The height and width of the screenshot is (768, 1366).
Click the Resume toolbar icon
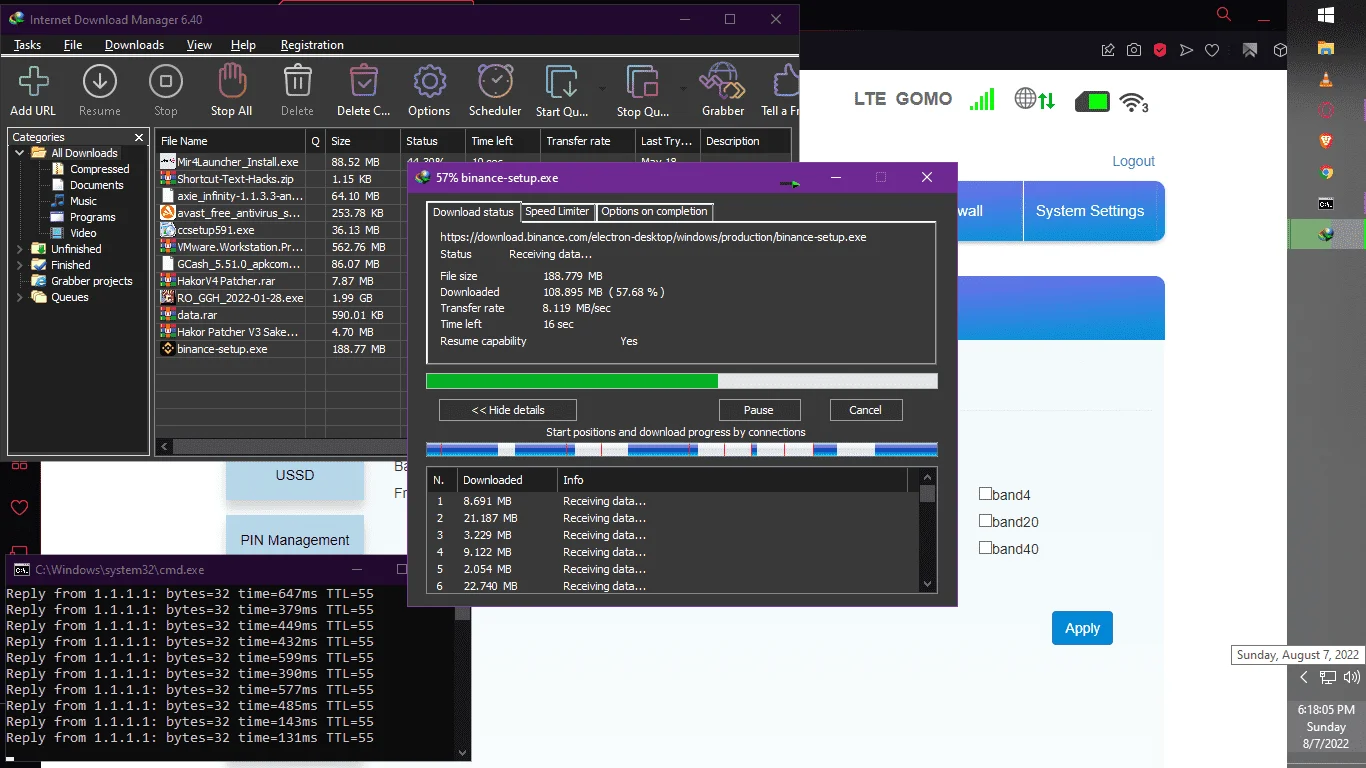pyautogui.click(x=99, y=81)
